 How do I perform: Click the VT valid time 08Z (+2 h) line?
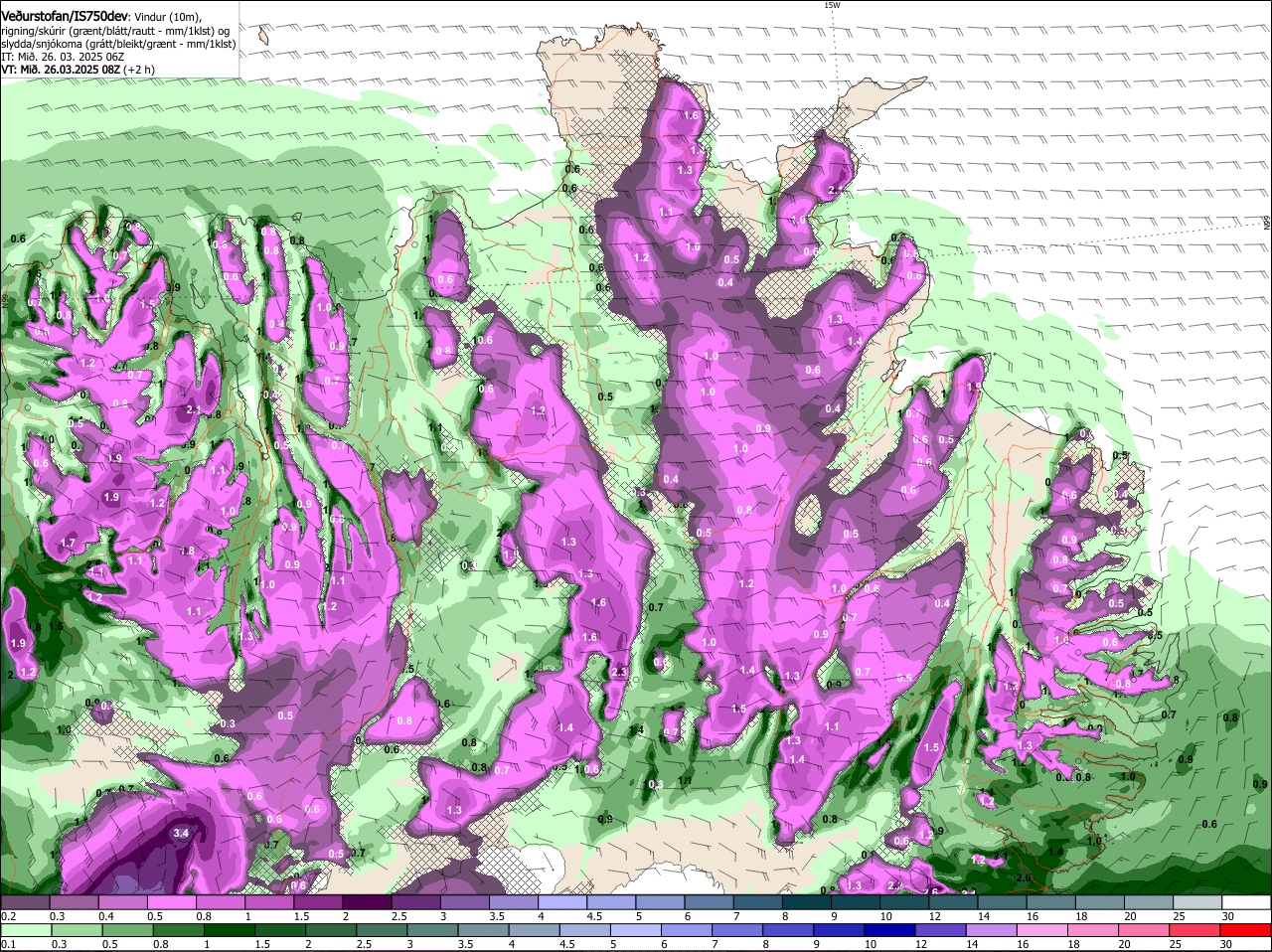[78, 70]
